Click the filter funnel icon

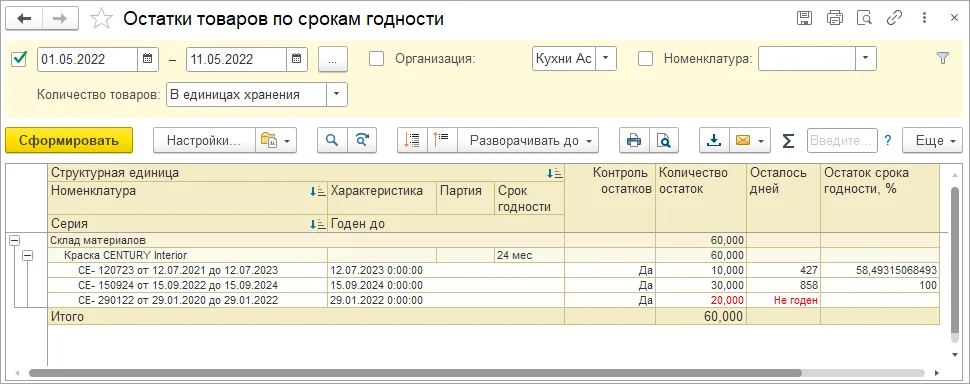942,58
